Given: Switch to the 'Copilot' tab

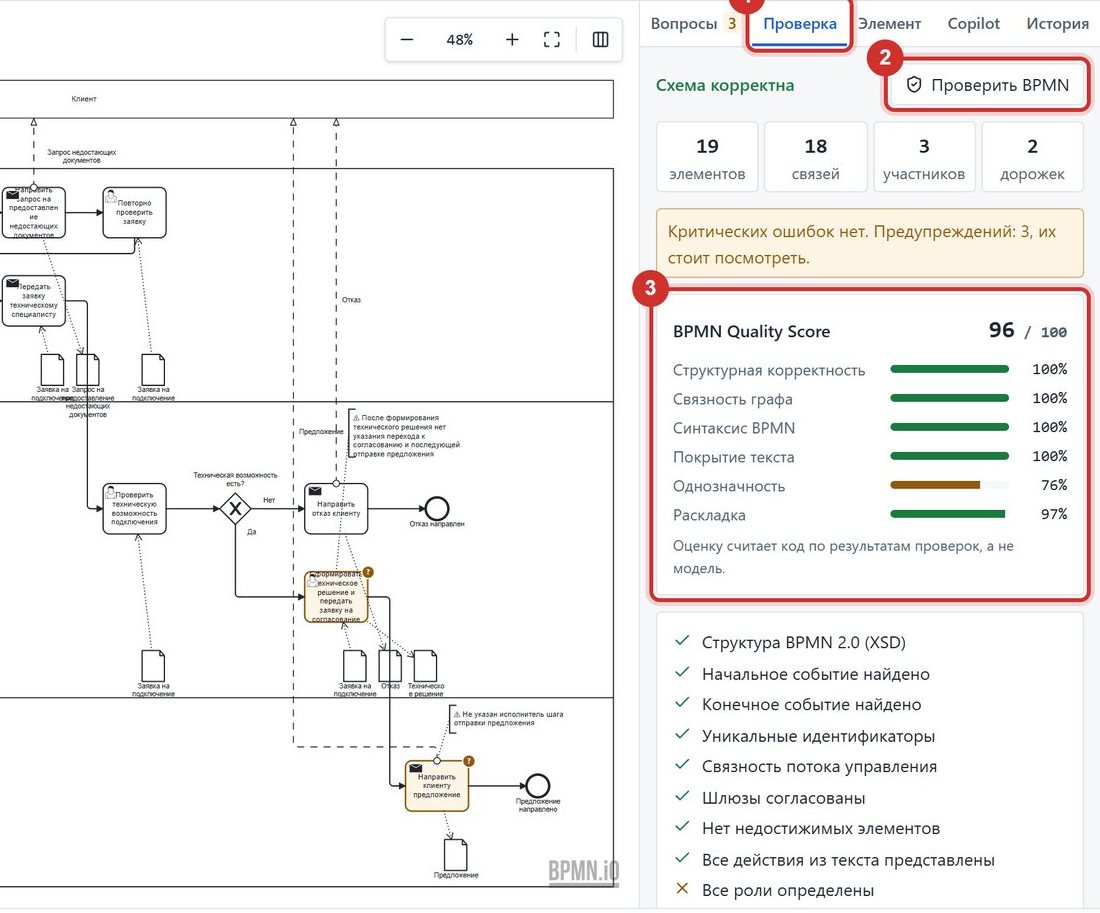Looking at the screenshot, I should tap(974, 23).
